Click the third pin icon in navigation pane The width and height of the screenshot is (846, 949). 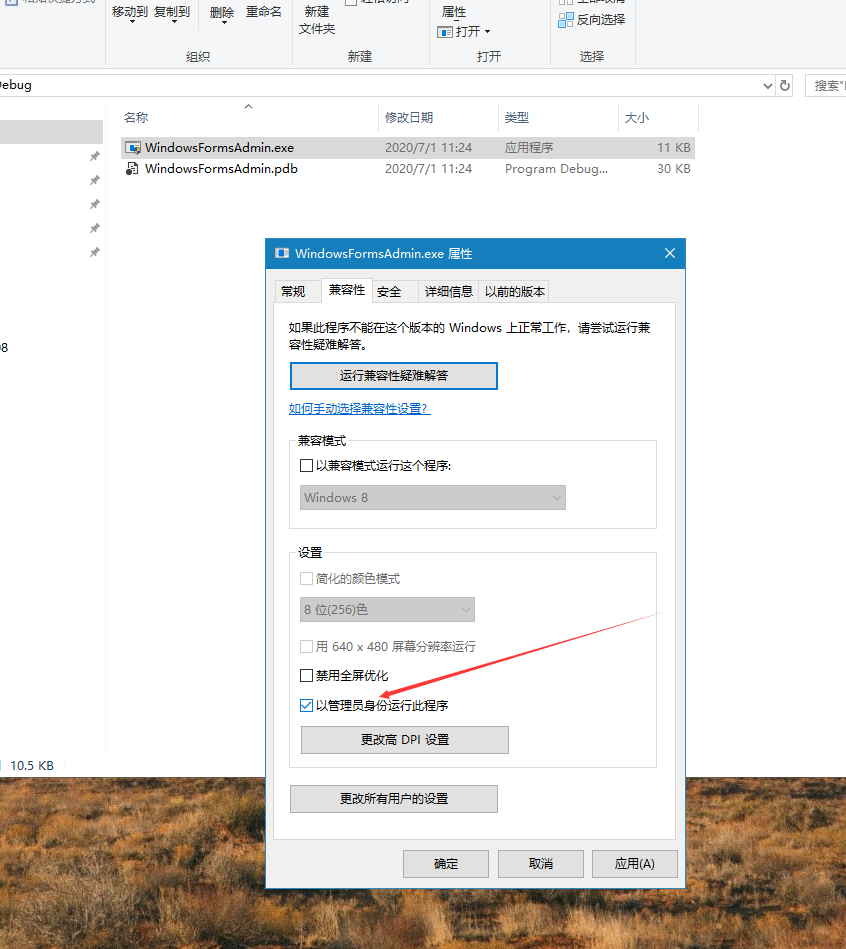94,204
